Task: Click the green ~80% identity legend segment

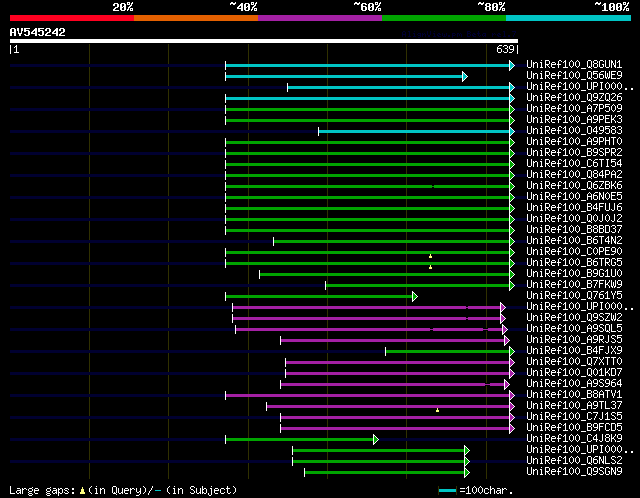Action: tap(444, 18)
